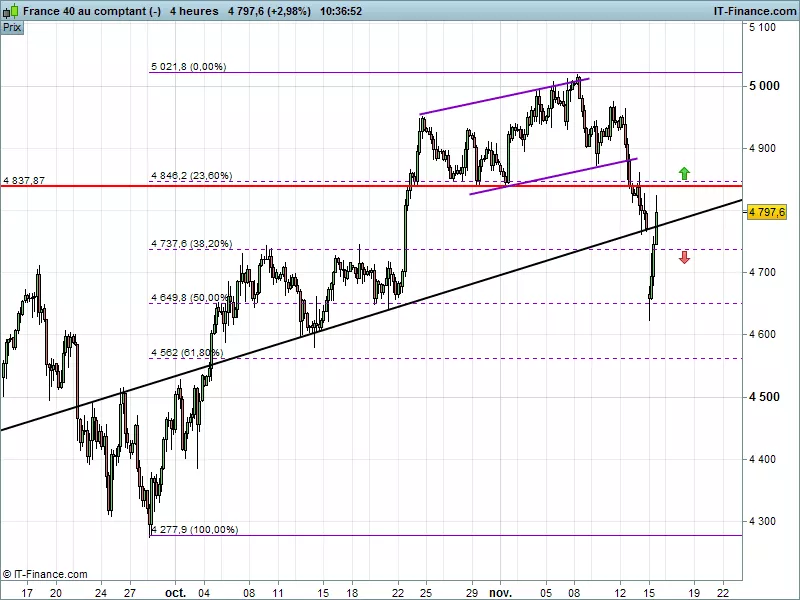Image resolution: width=800 pixels, height=600 pixels.
Task: Click the 4 heures timeframe label
Action: (194, 11)
